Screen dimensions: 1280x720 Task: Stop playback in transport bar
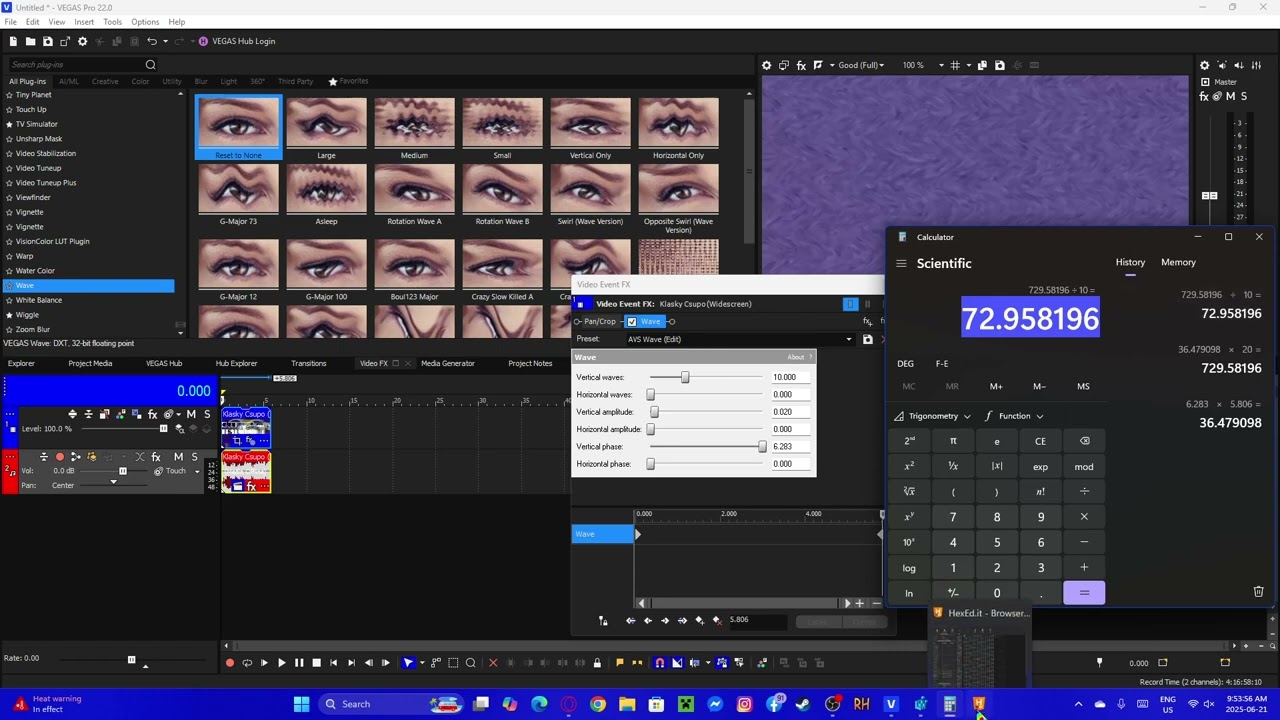(316, 662)
